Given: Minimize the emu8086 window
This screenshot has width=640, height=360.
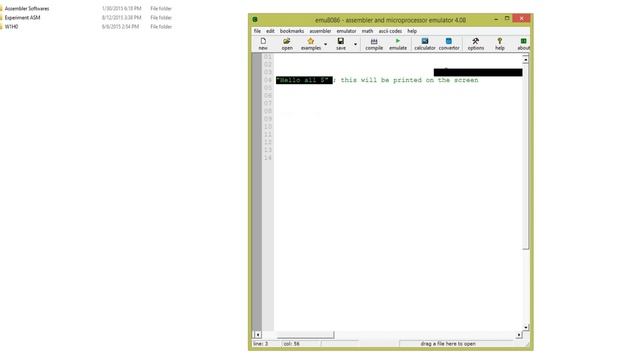Looking at the screenshot, I should pos(496,19).
